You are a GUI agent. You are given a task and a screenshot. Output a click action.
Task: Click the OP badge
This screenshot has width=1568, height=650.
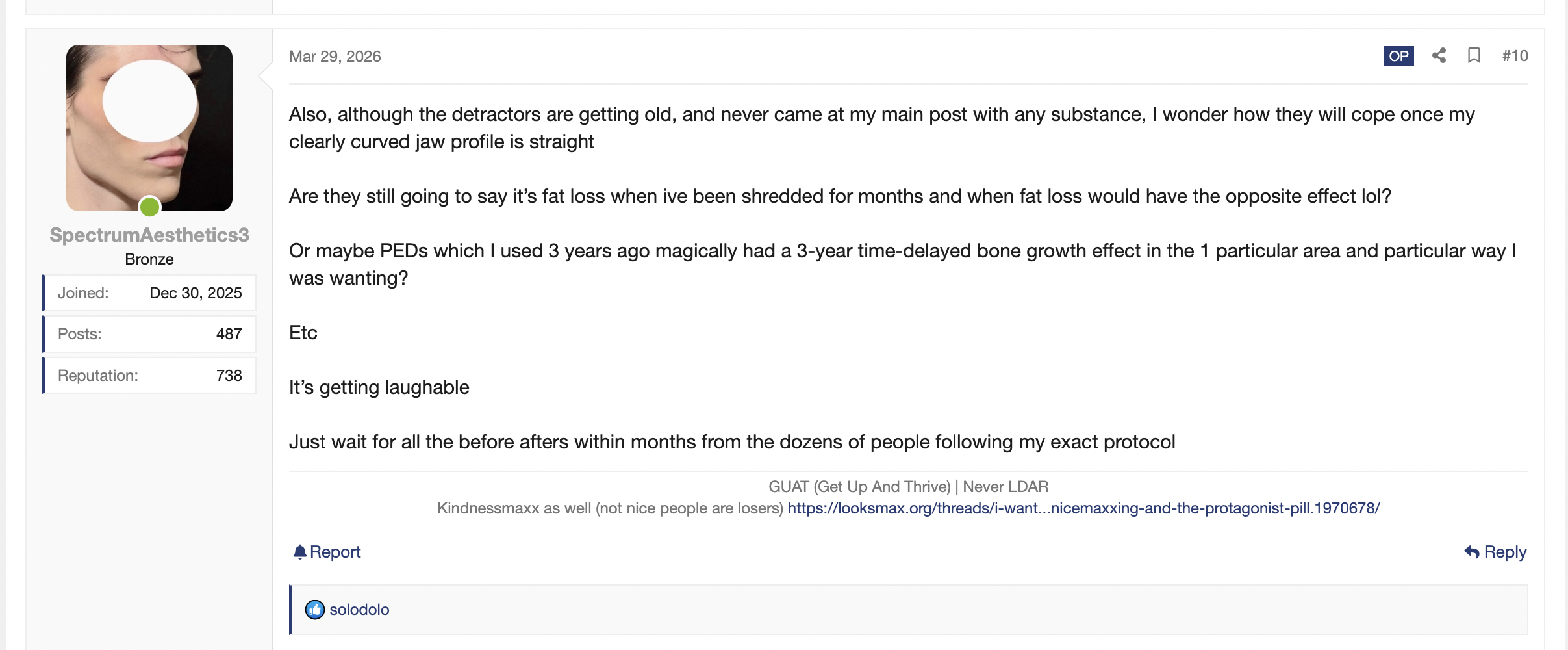coord(1398,56)
